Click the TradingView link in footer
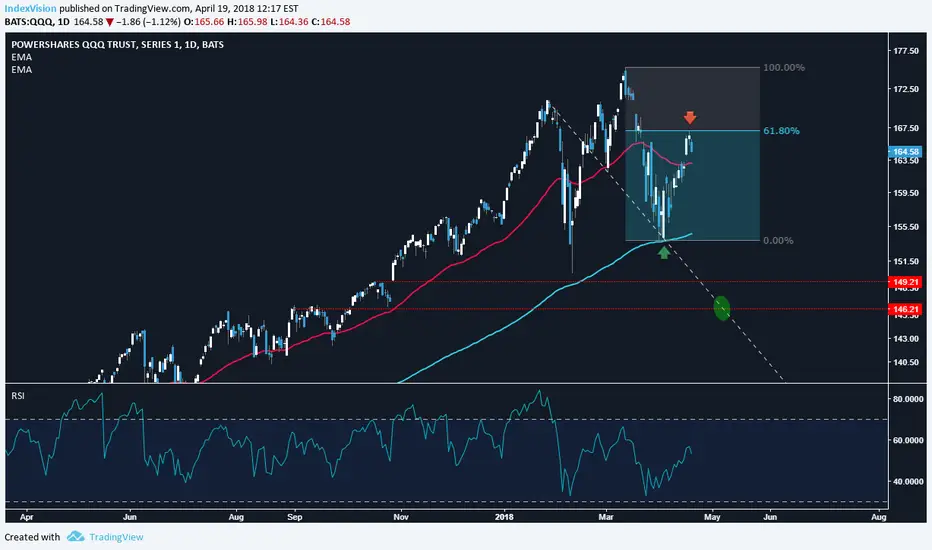This screenshot has height=550, width=932. (x=116, y=537)
